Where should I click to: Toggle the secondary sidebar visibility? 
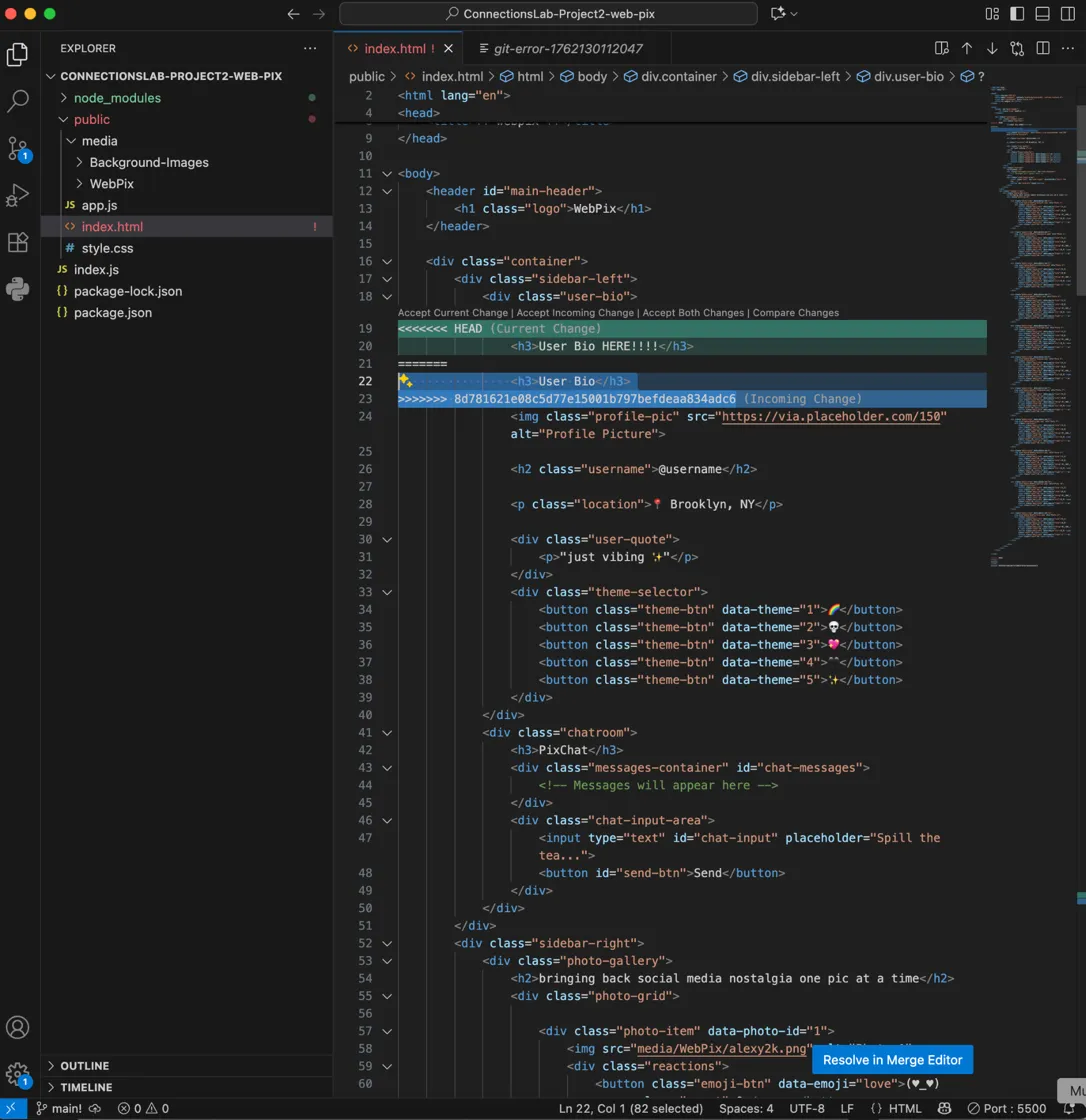tap(1067, 14)
